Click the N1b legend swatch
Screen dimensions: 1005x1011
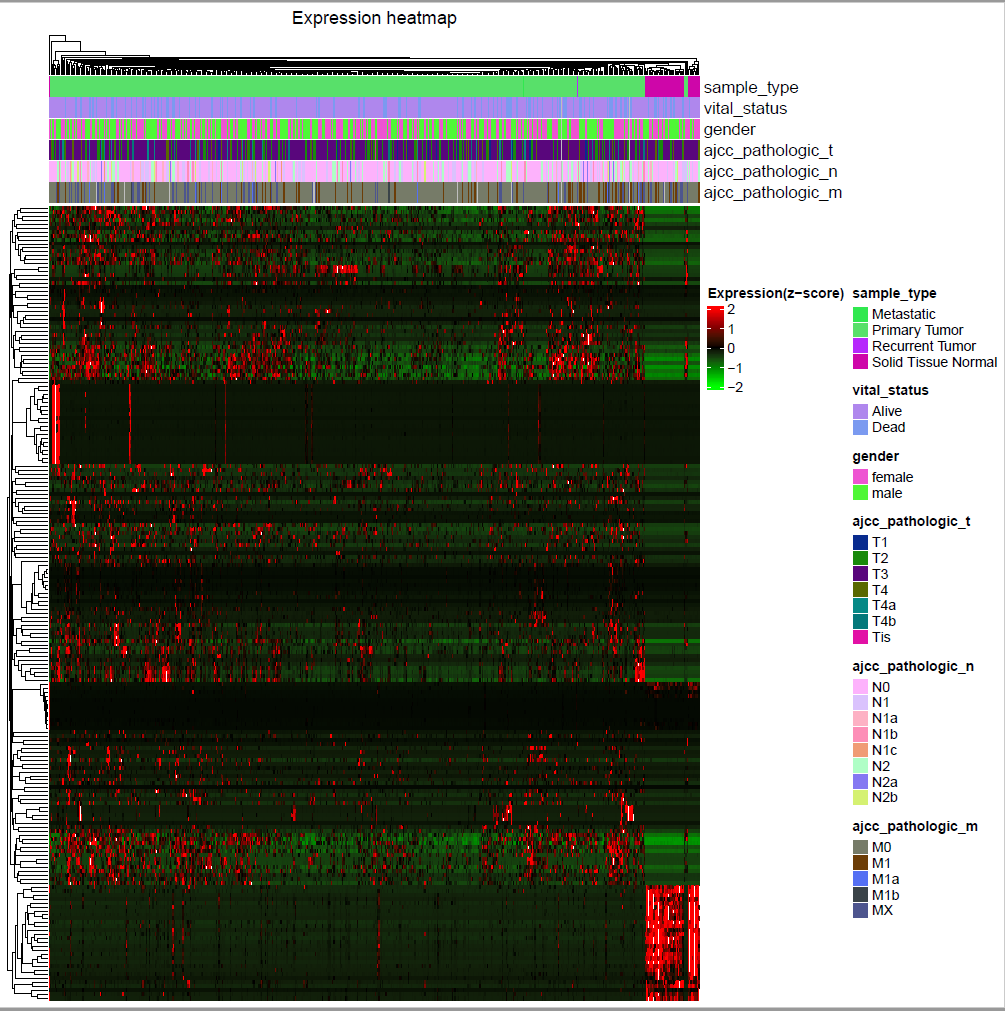pyautogui.click(x=860, y=734)
